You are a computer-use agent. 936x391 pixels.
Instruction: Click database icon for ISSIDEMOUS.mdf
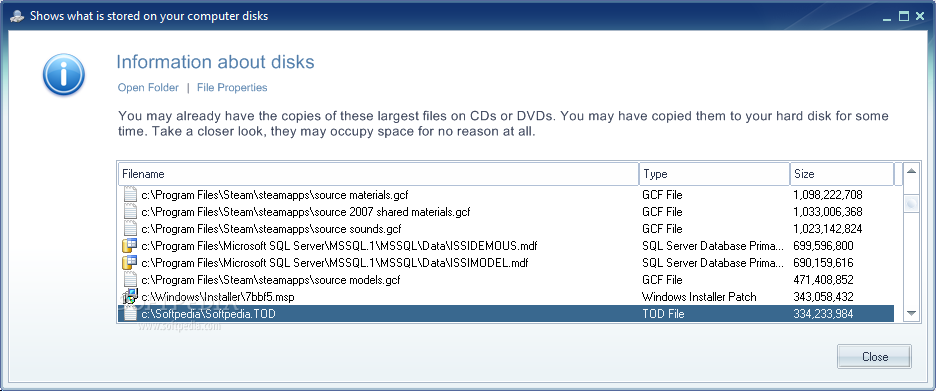(130, 245)
